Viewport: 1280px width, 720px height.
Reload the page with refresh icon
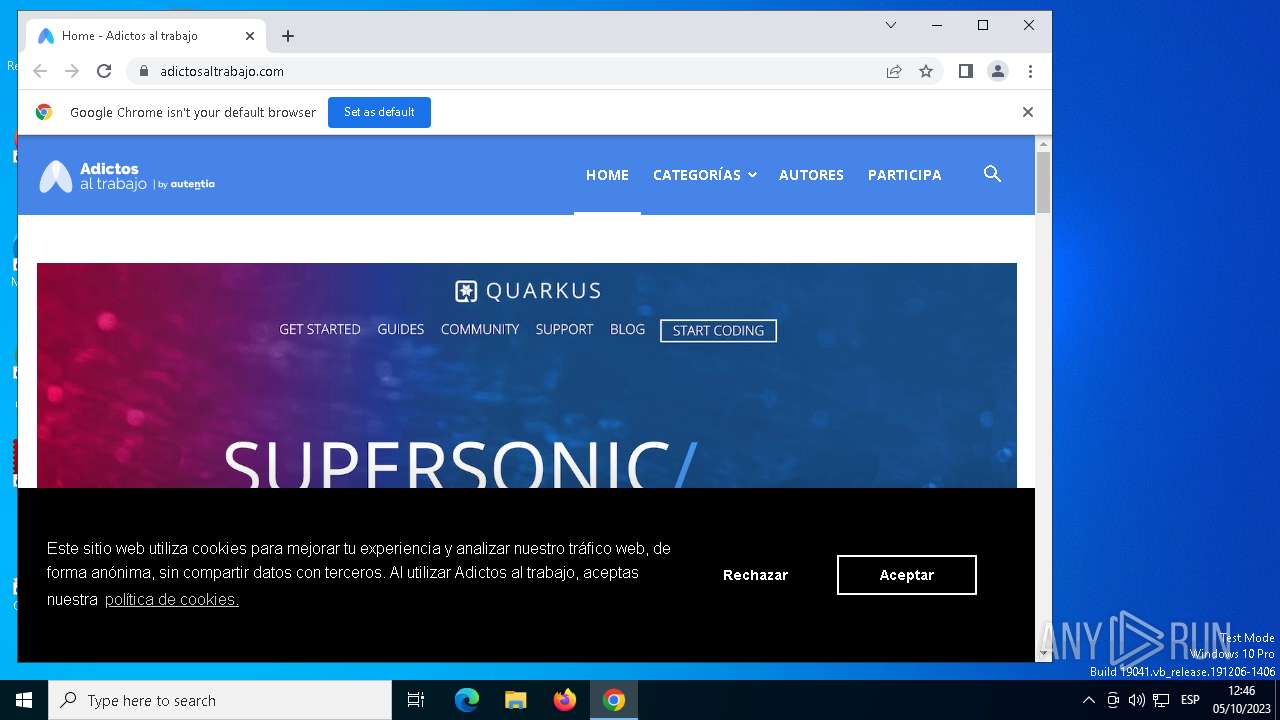pos(104,71)
